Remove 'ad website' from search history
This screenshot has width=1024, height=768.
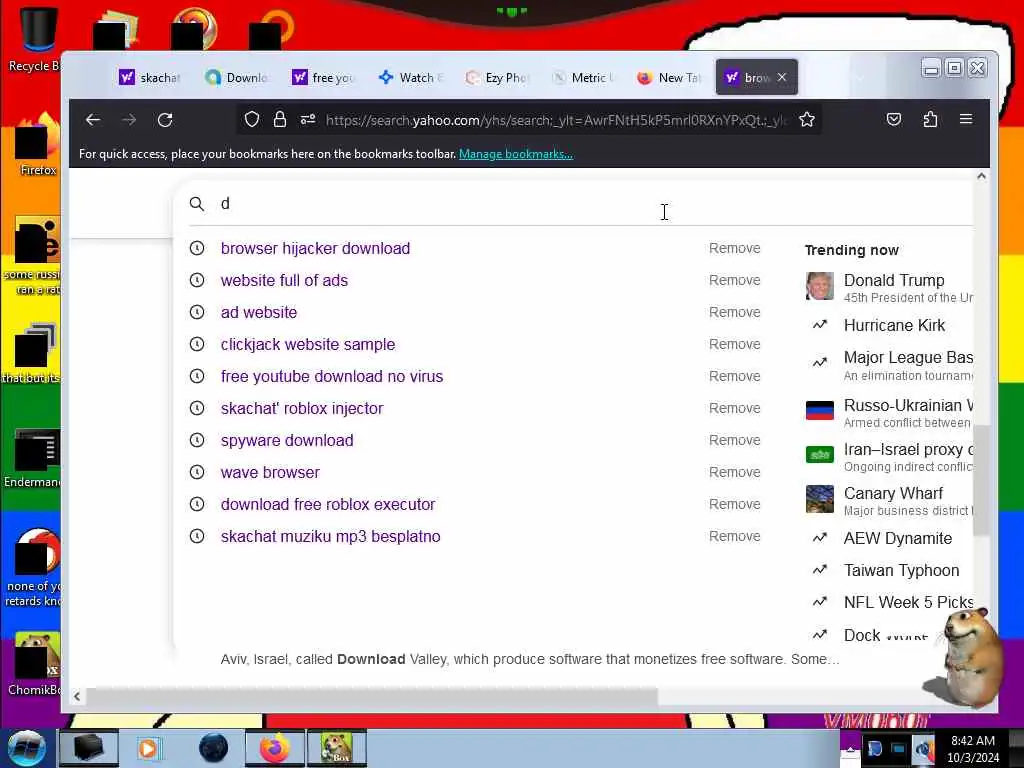735,312
